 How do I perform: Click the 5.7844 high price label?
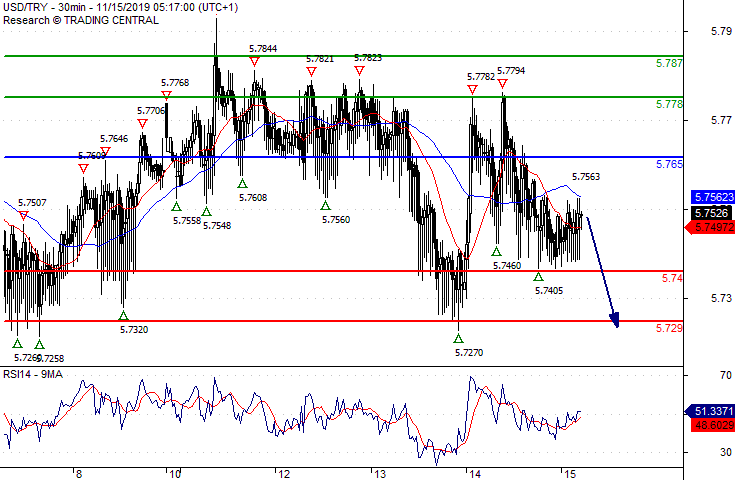point(263,49)
